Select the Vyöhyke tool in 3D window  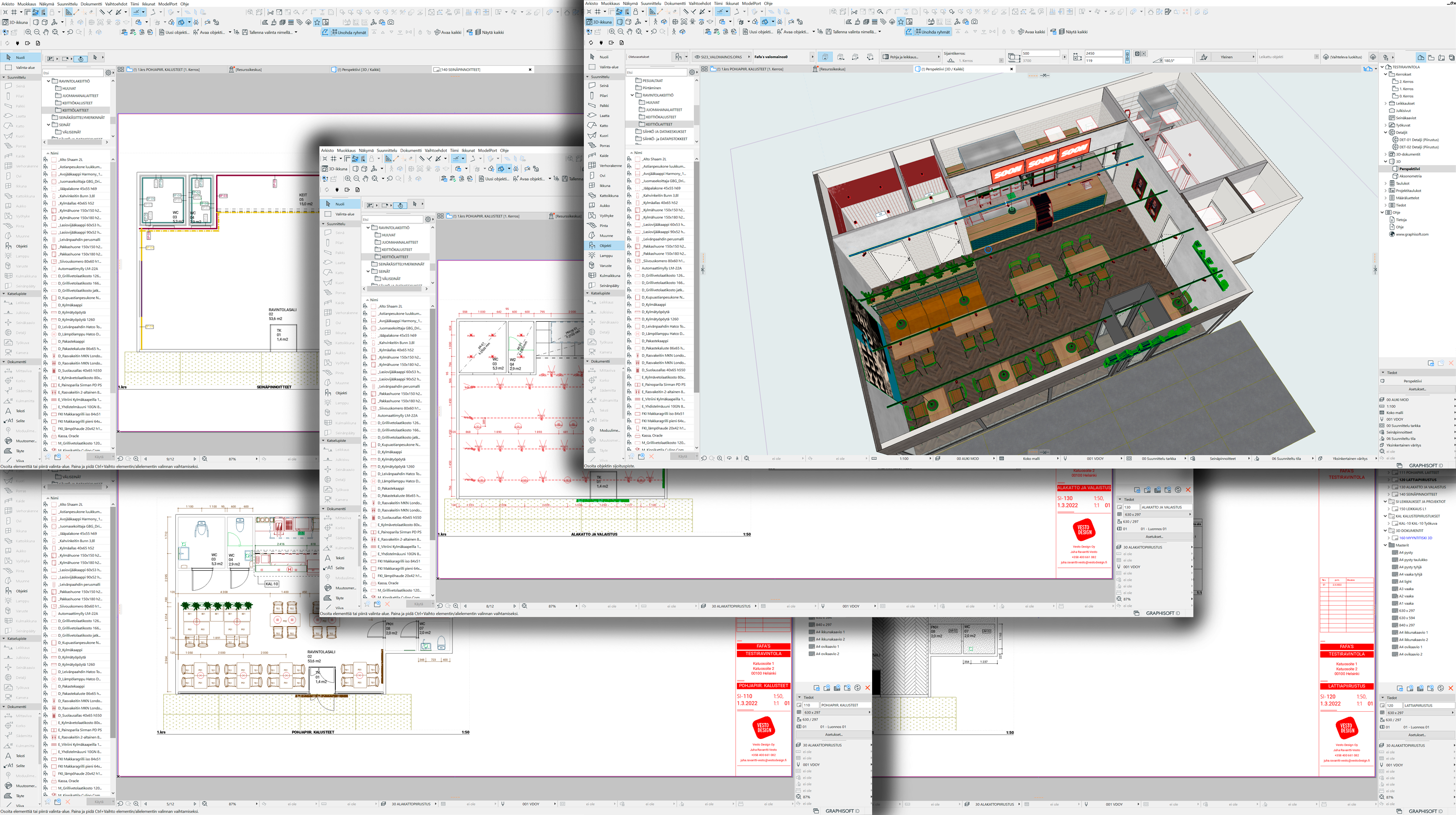click(604, 215)
